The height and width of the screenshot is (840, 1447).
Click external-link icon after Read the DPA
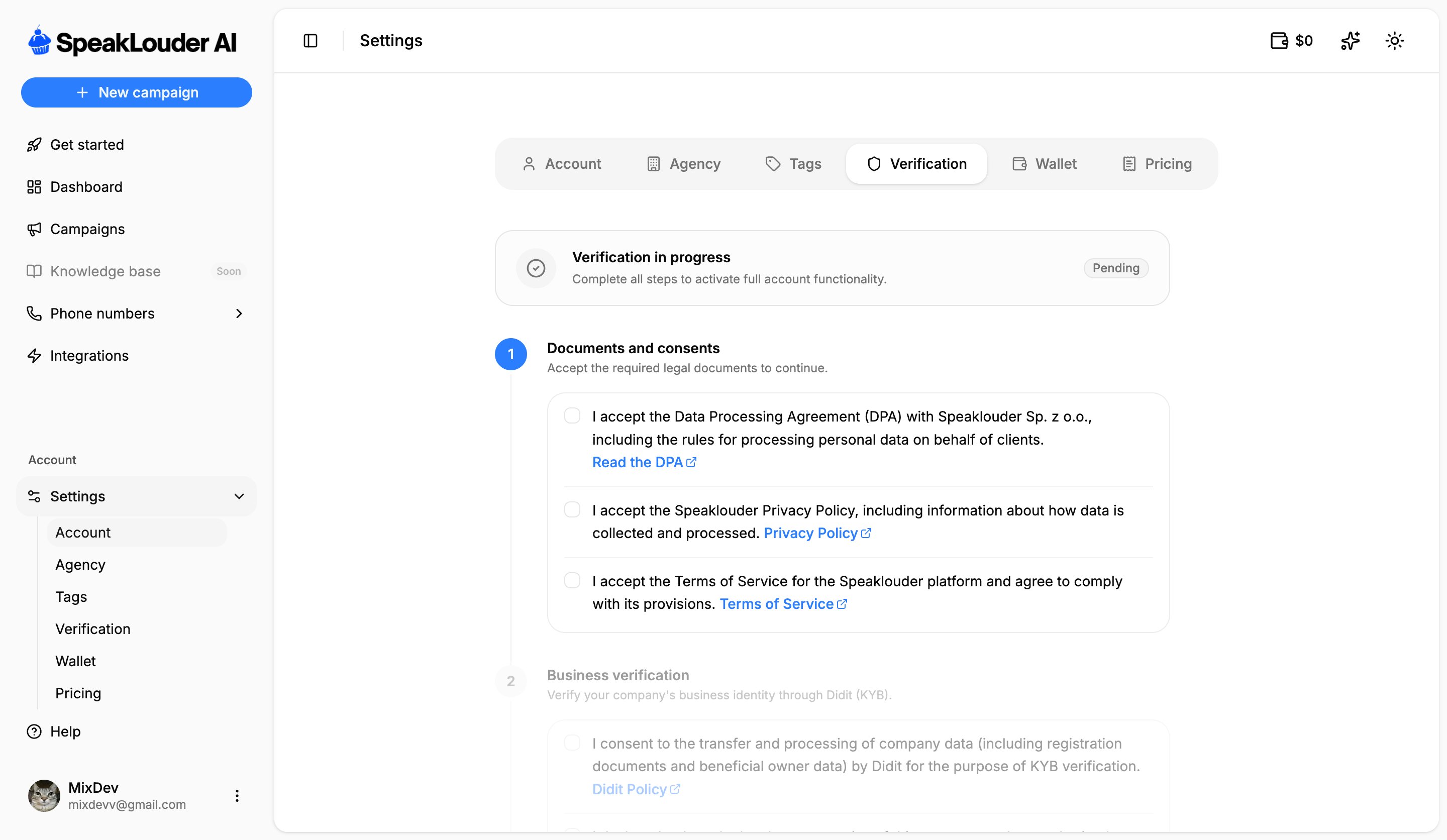click(691, 462)
